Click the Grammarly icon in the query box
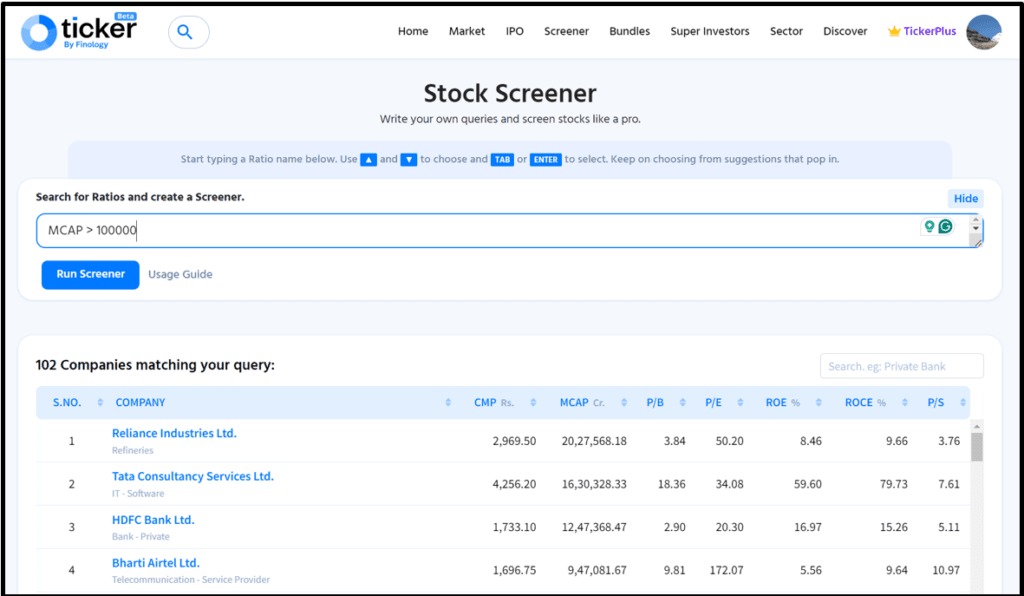Image resolution: width=1024 pixels, height=596 pixels. pyautogui.click(x=945, y=227)
